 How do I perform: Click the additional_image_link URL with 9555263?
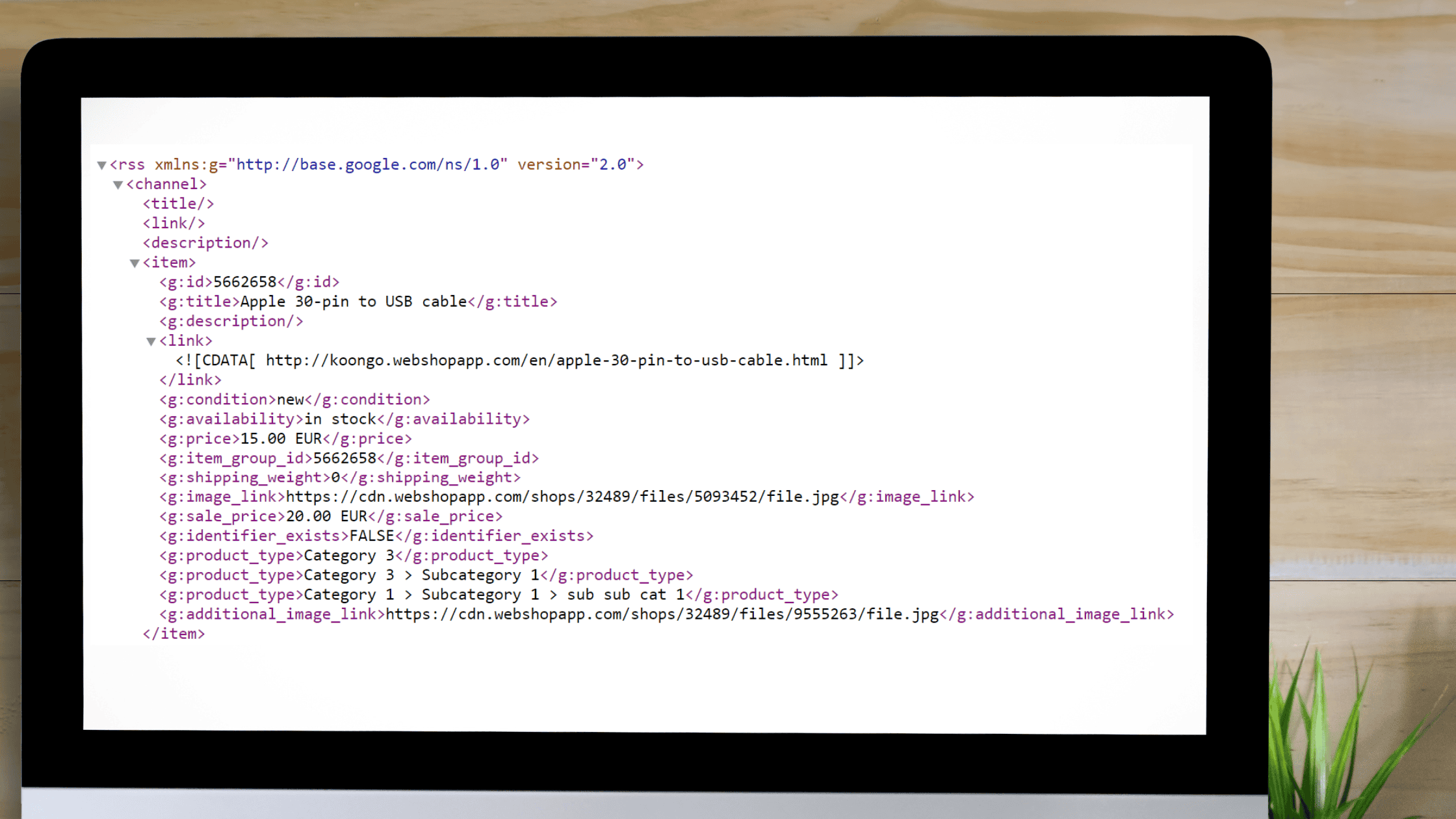click(x=662, y=614)
